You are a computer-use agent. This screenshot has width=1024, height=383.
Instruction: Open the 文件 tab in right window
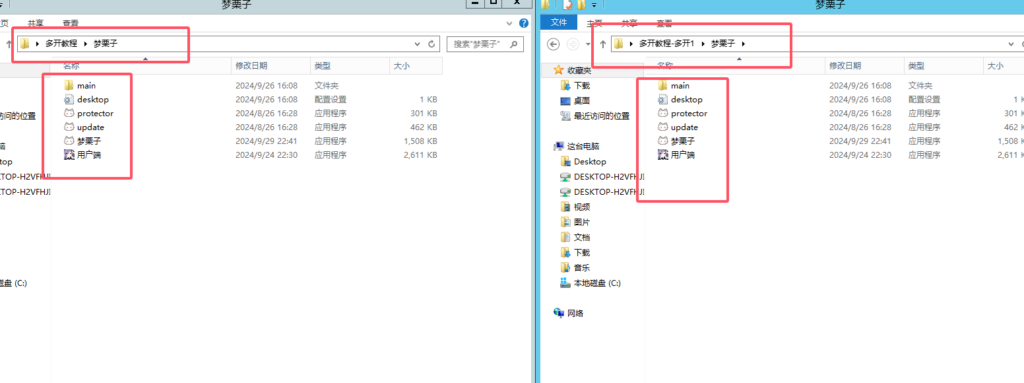coord(559,23)
